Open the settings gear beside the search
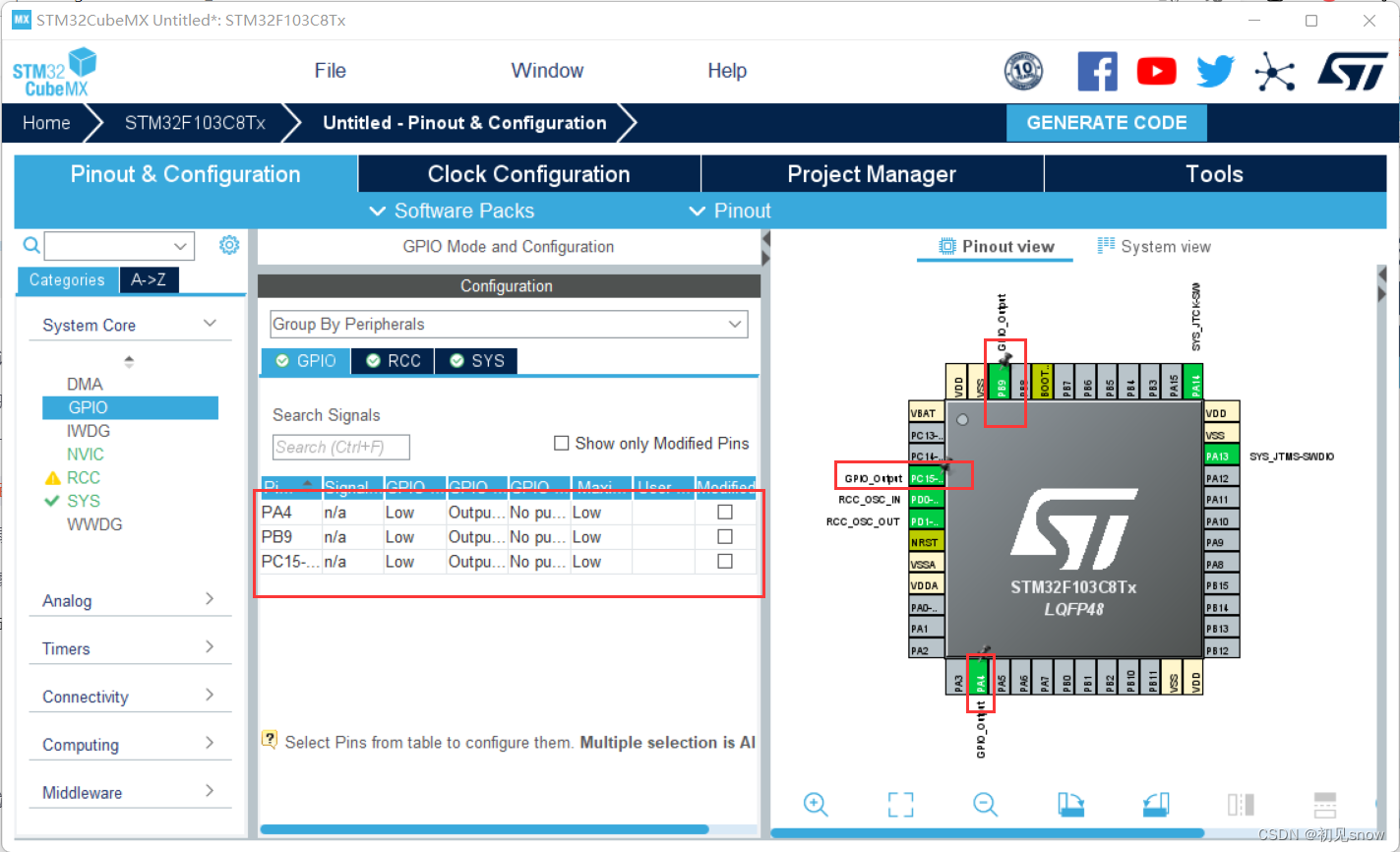Viewport: 1400px width, 852px height. [229, 245]
